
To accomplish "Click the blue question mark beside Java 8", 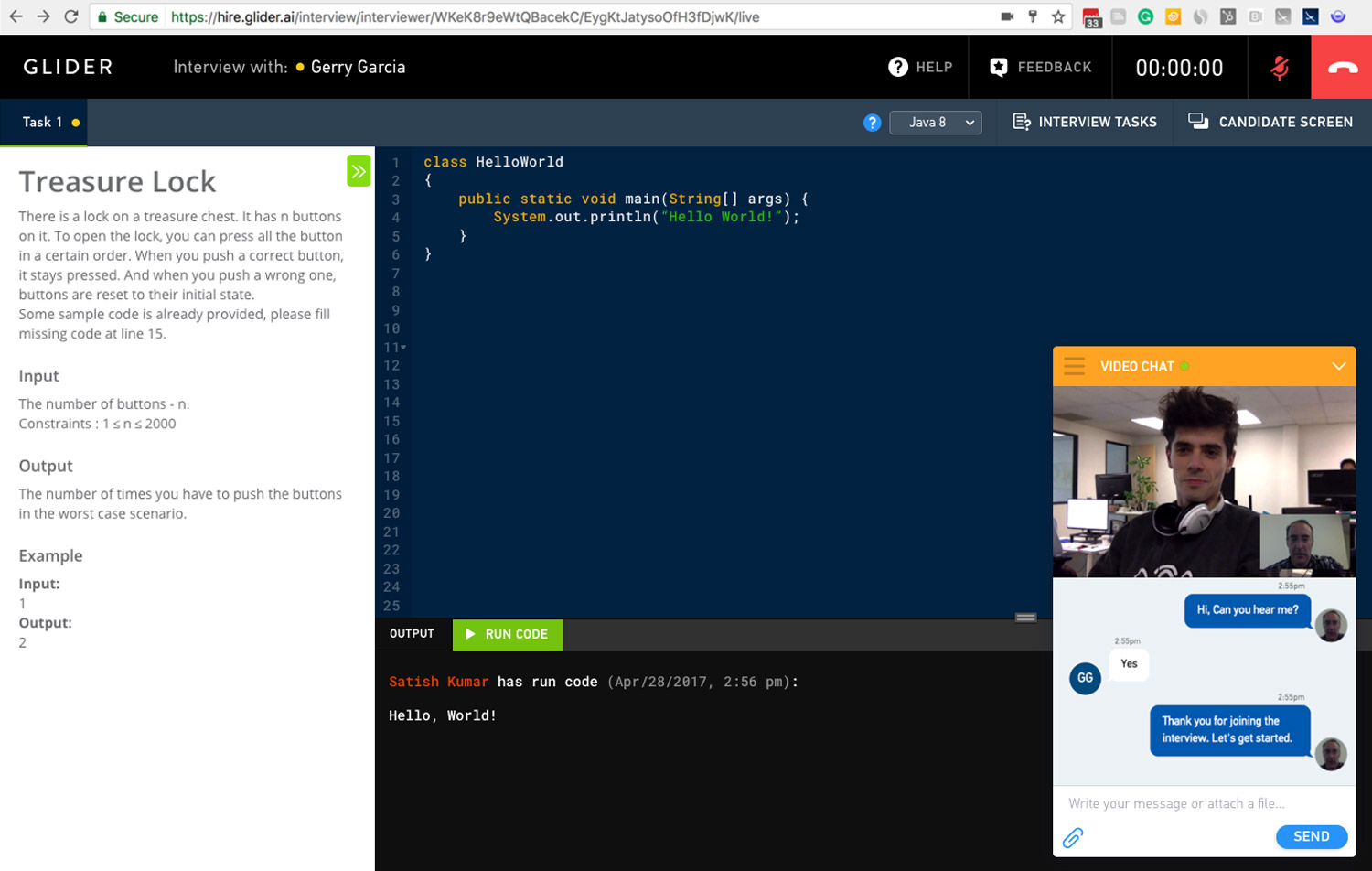I will pos(872,123).
